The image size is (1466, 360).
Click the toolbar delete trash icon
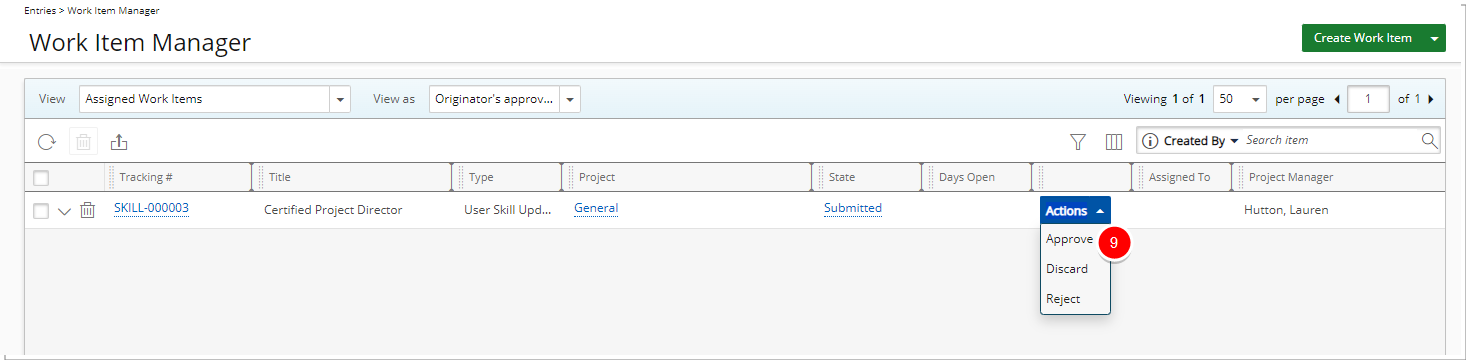(x=83, y=142)
